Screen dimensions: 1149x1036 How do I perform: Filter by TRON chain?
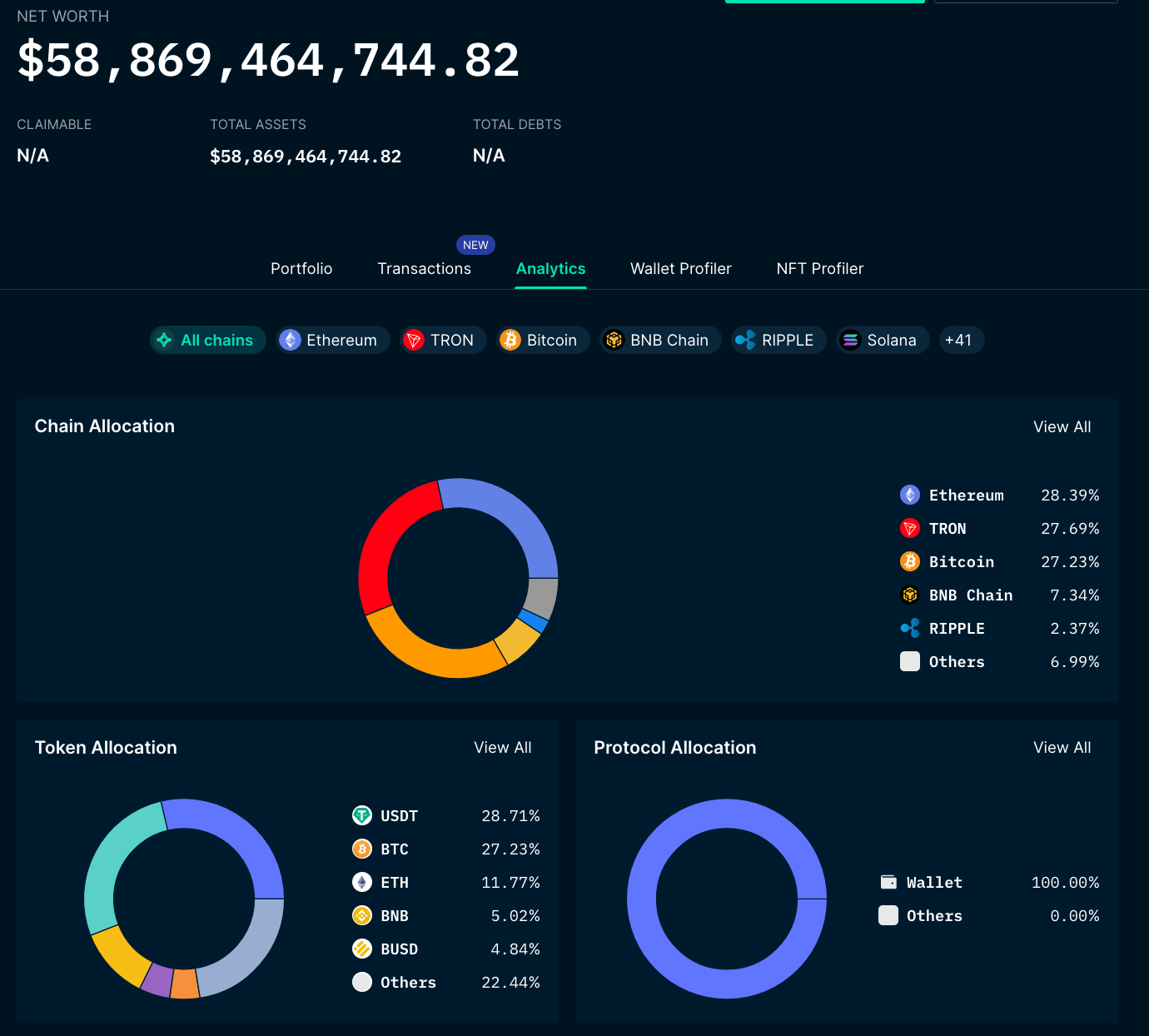443,340
